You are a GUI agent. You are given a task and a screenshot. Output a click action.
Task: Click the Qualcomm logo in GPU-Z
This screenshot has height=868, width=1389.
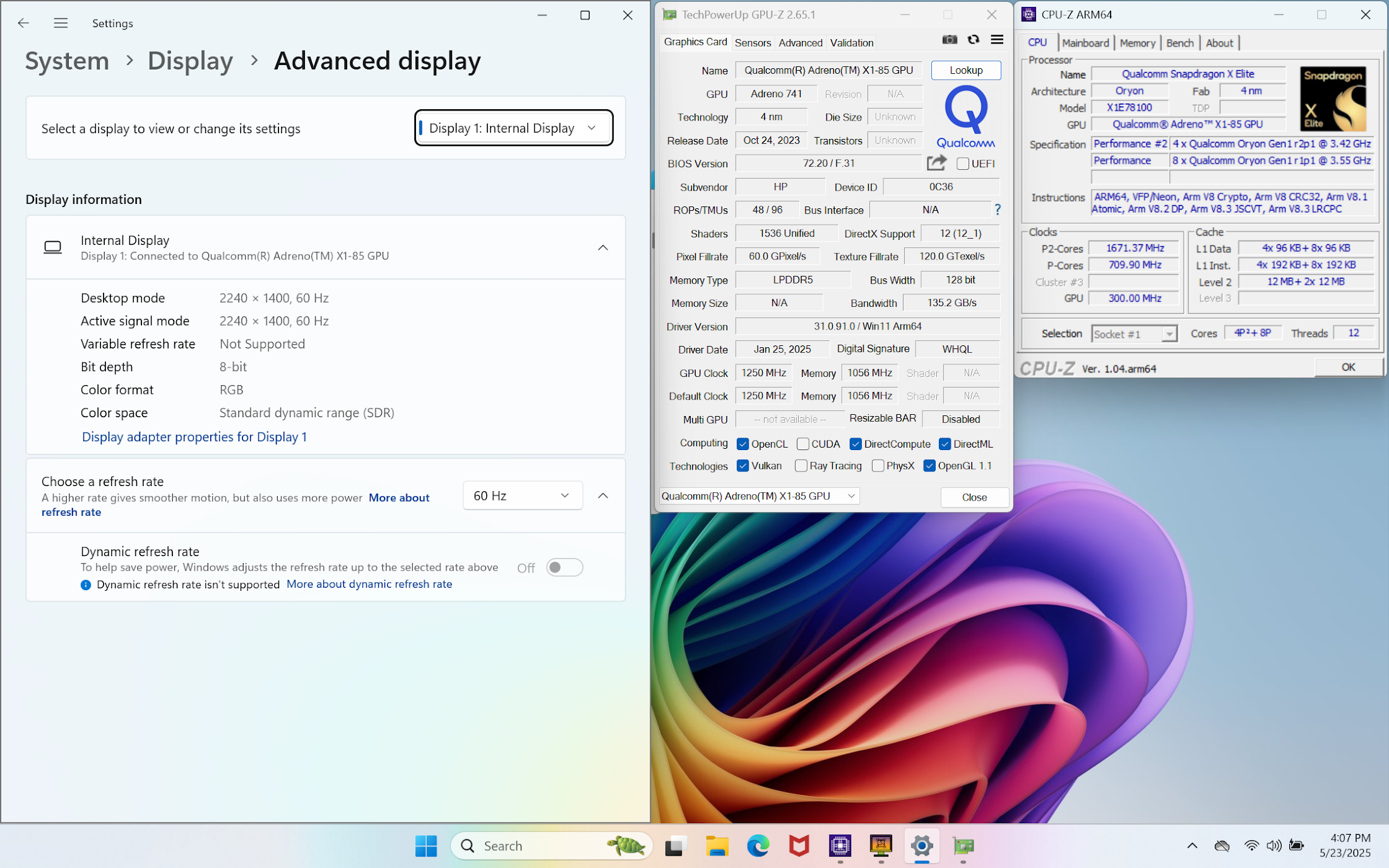[x=965, y=117]
